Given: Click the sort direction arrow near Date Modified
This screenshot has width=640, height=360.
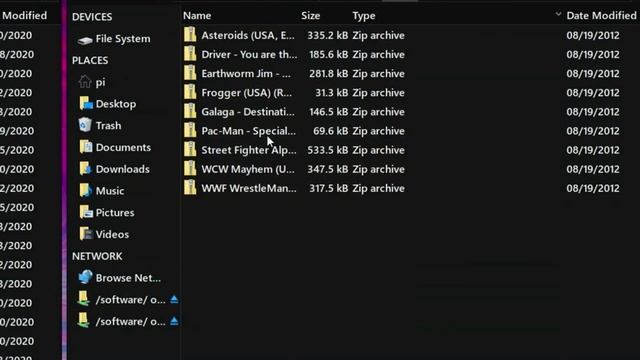Looking at the screenshot, I should pos(558,14).
